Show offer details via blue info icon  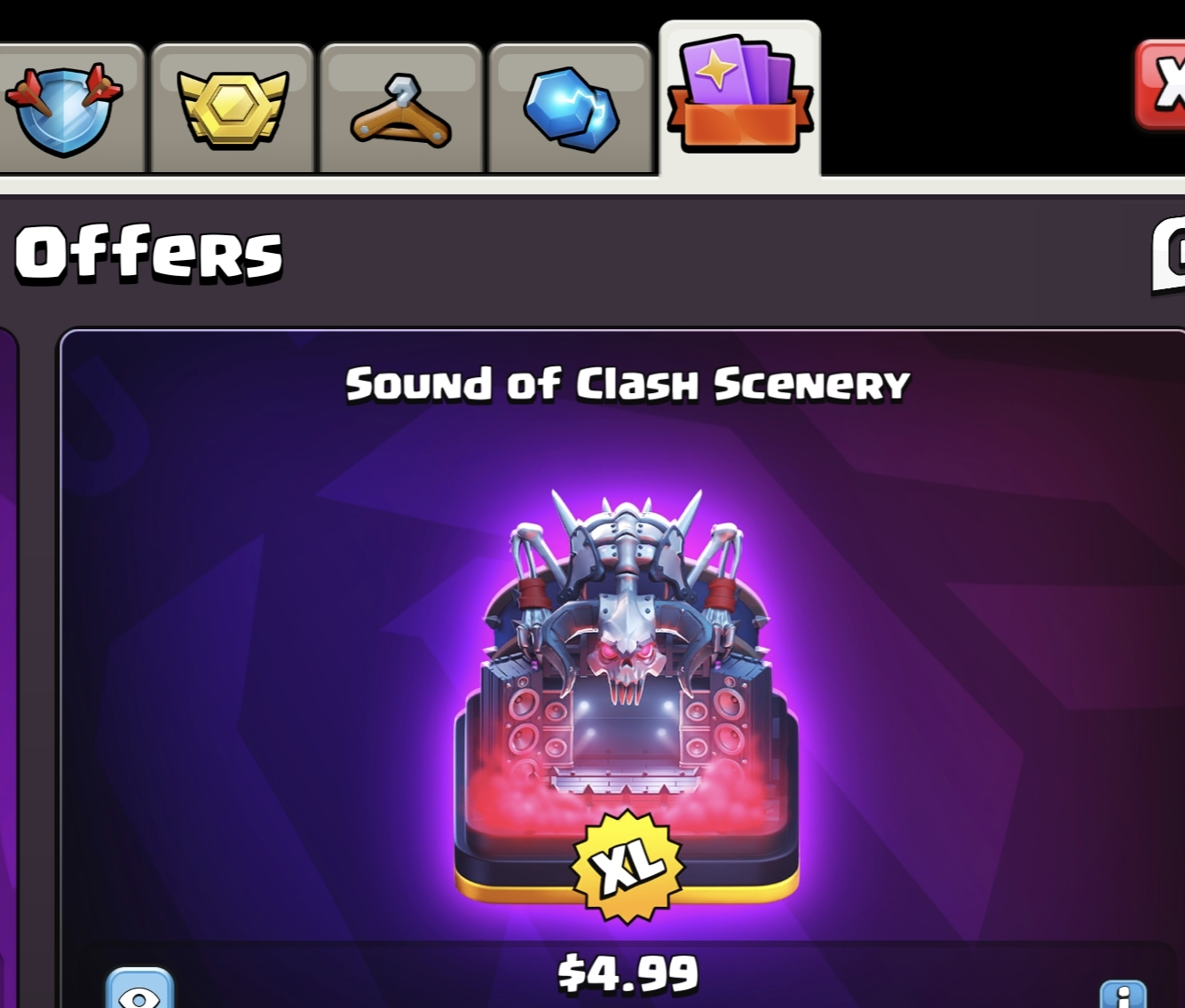(1123, 994)
